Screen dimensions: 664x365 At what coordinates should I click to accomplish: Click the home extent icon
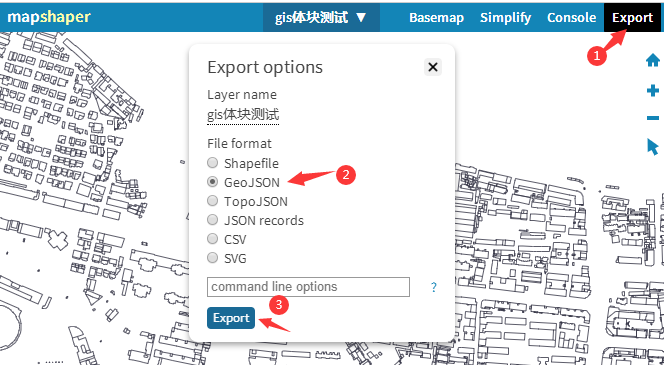point(653,61)
